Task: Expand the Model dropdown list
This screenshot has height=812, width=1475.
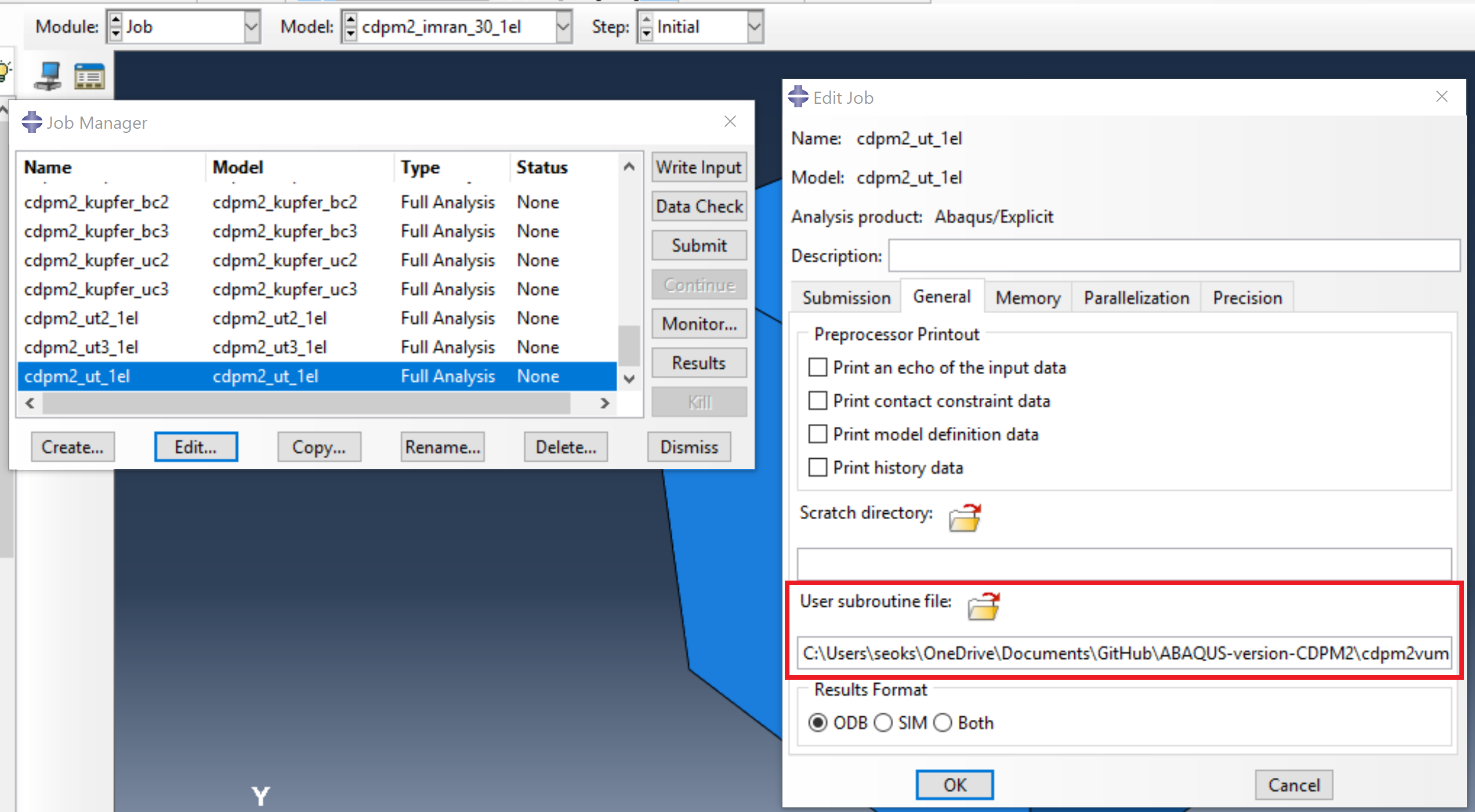Action: point(563,27)
